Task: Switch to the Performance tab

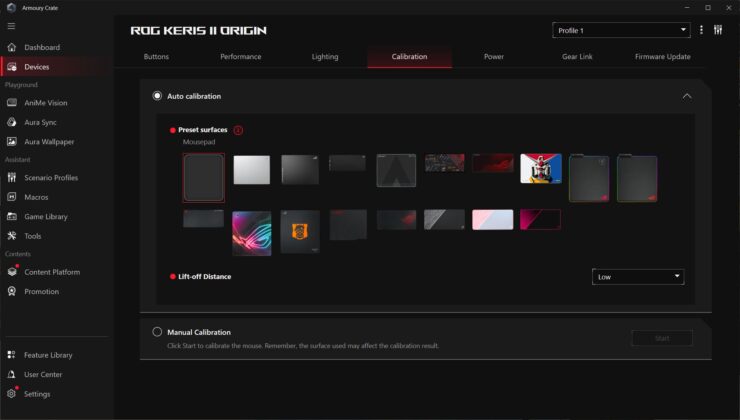Action: [x=241, y=57]
